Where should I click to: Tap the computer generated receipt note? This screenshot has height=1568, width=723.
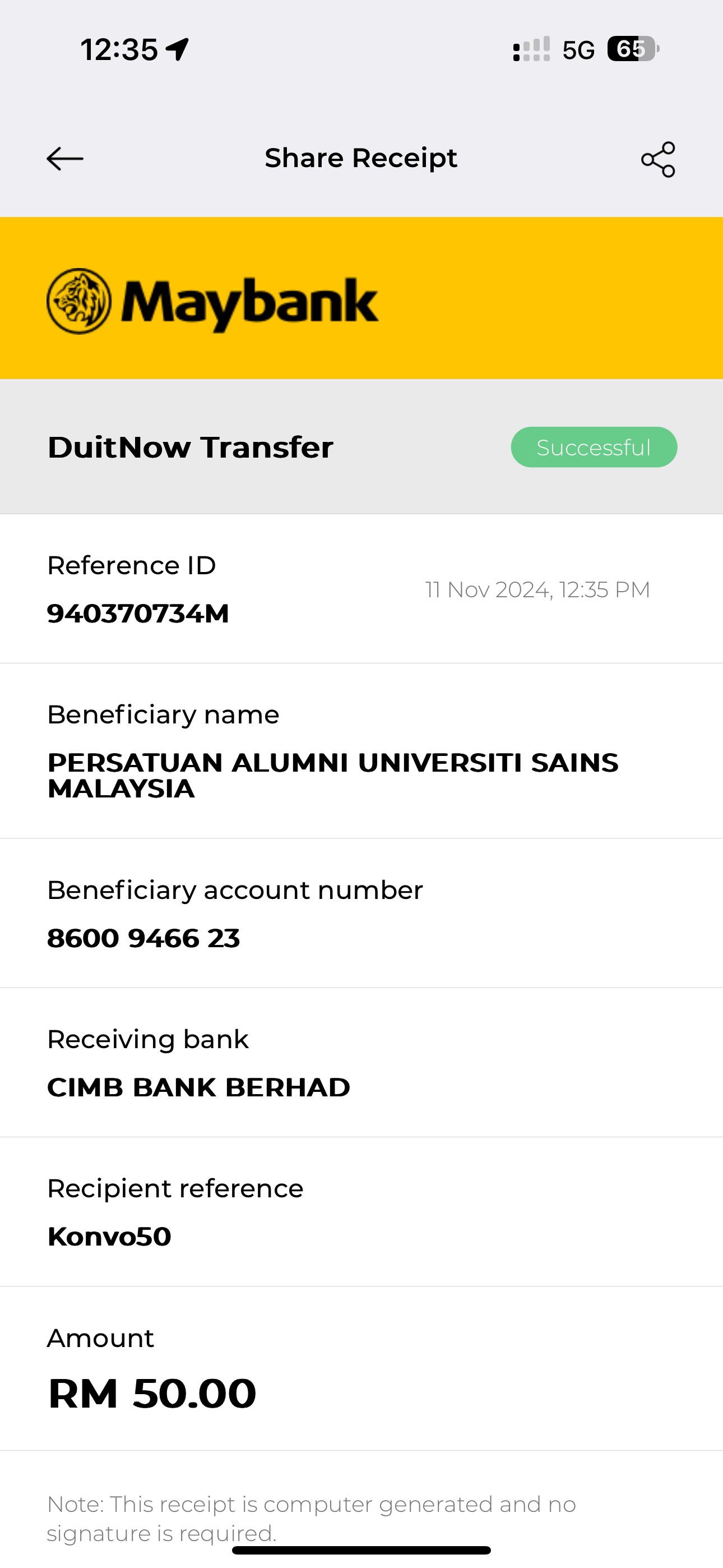click(311, 1518)
